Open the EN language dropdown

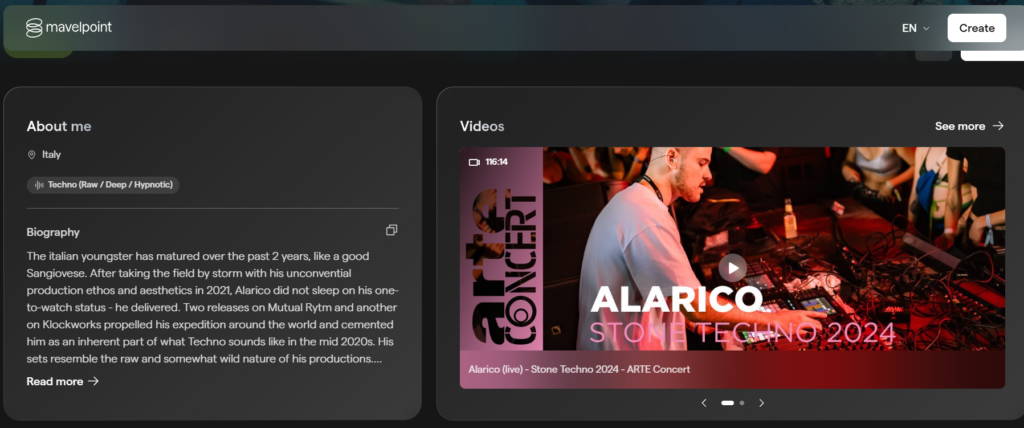(916, 28)
